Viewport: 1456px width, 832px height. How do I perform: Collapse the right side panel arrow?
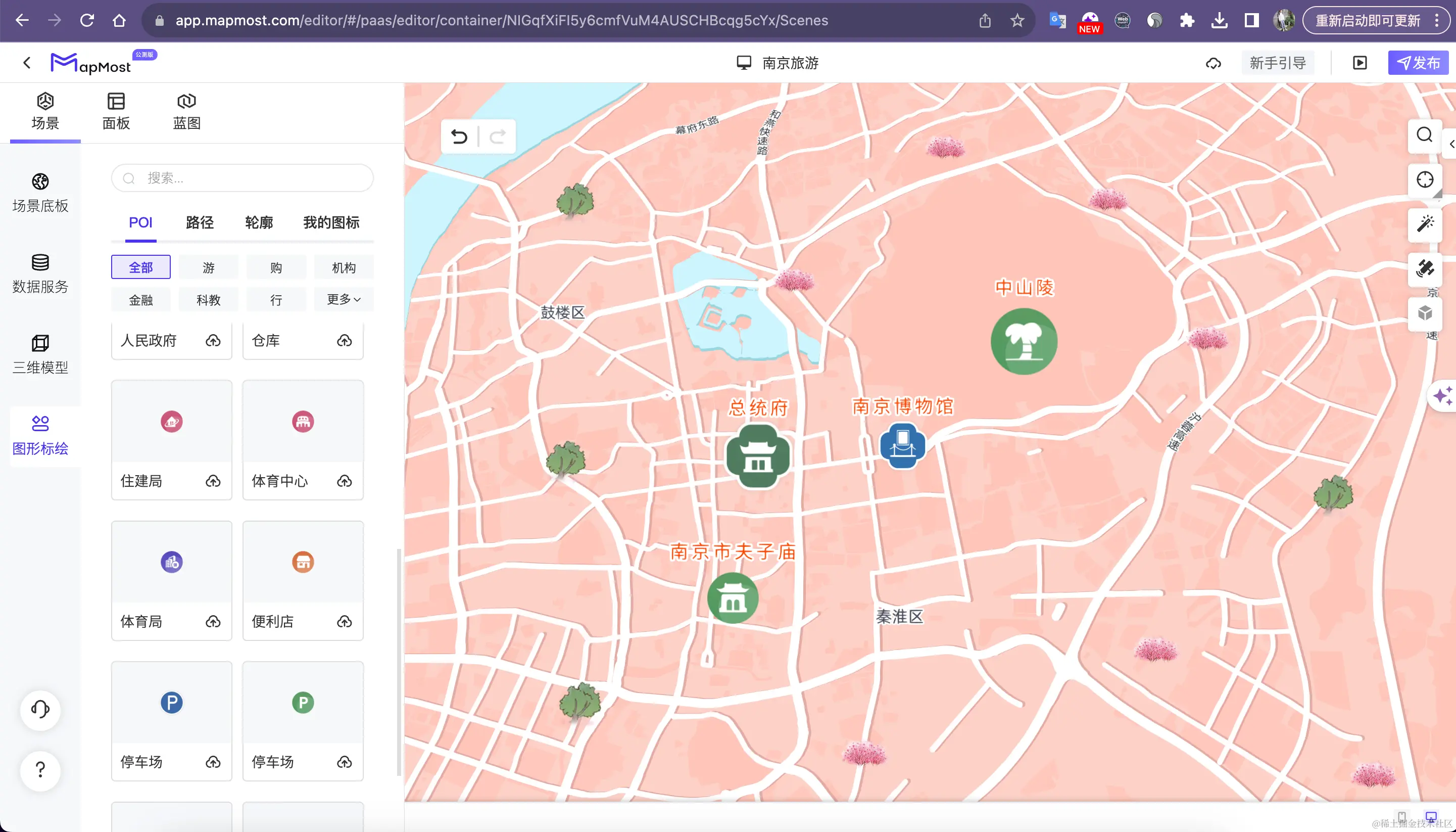coord(1451,144)
